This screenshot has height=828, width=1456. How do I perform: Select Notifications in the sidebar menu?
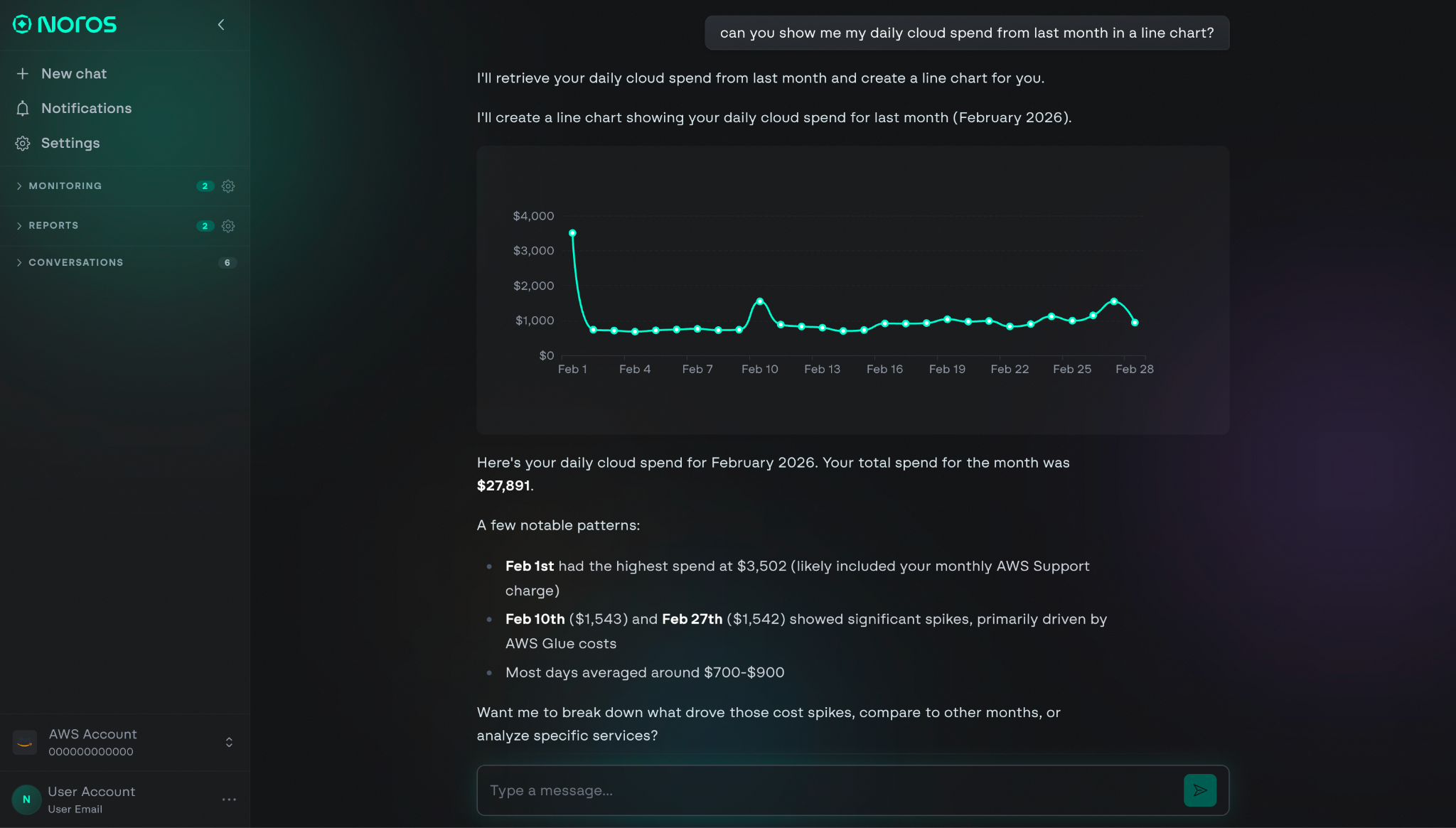tap(86, 108)
